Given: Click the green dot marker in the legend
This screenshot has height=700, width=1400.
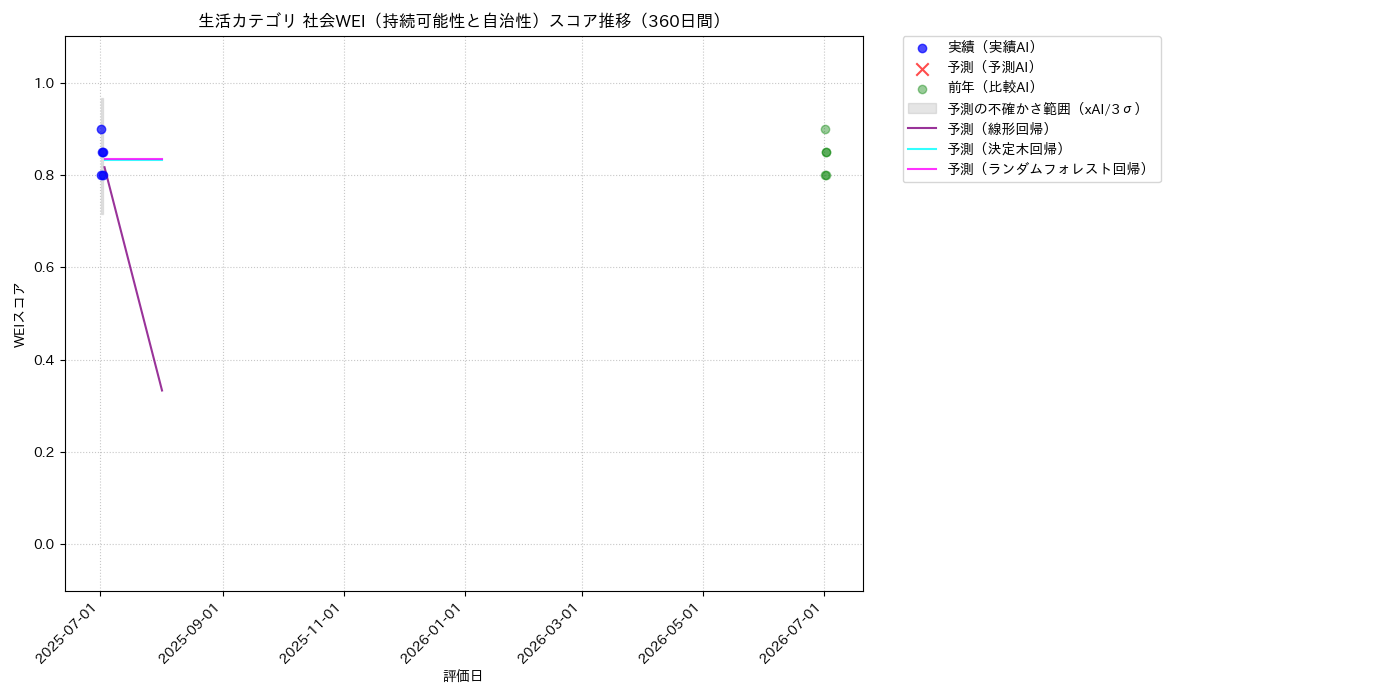Looking at the screenshot, I should [922, 89].
